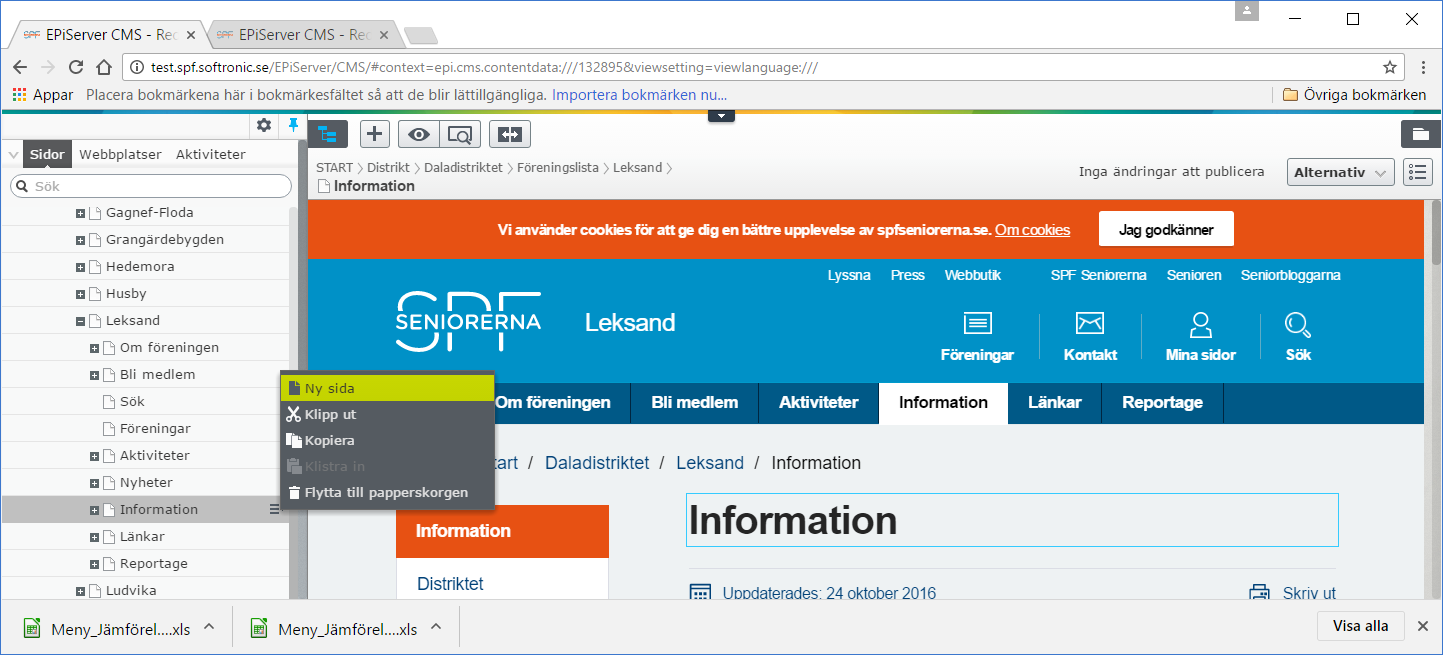
Task: Expand the Nyheter tree node
Action: point(95,483)
